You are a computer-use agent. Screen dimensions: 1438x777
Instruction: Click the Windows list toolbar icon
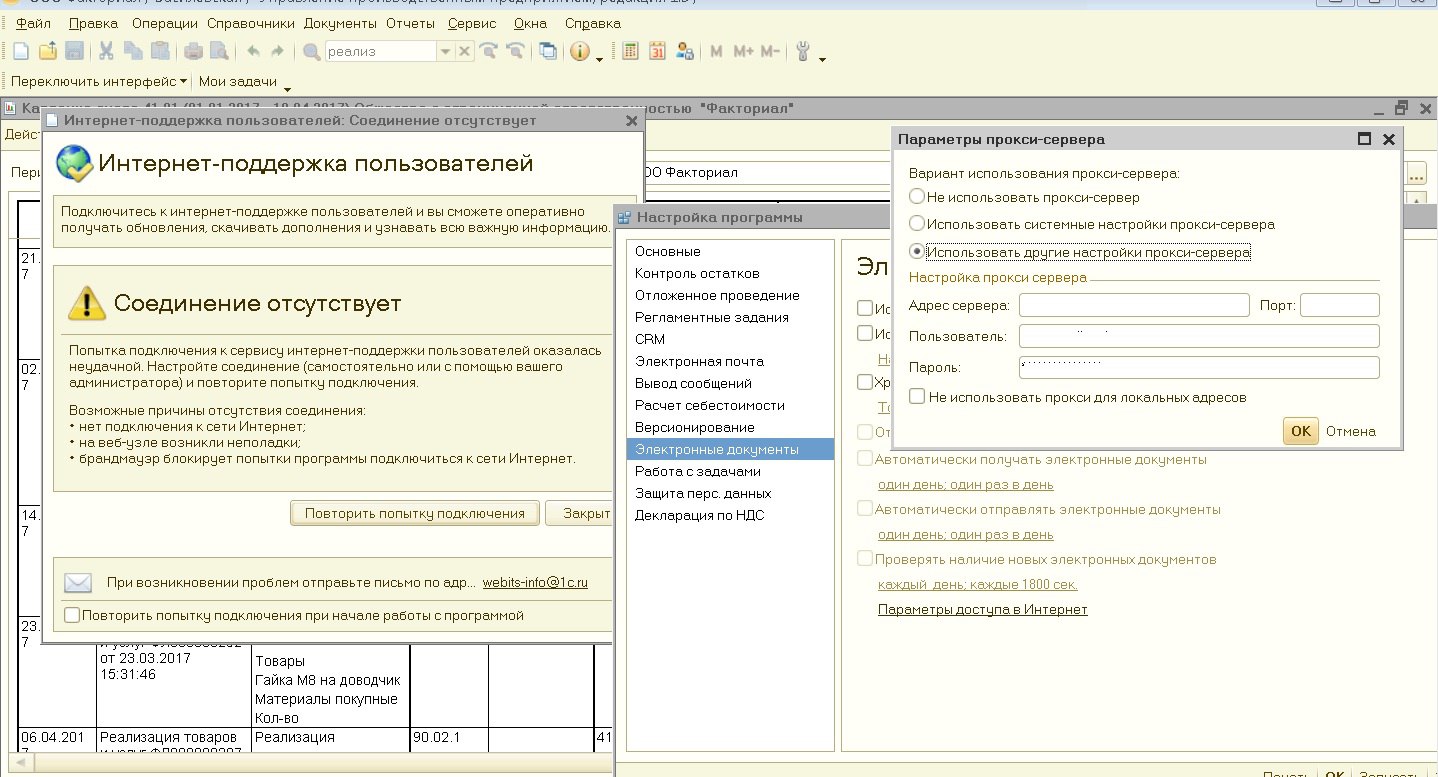coord(548,52)
